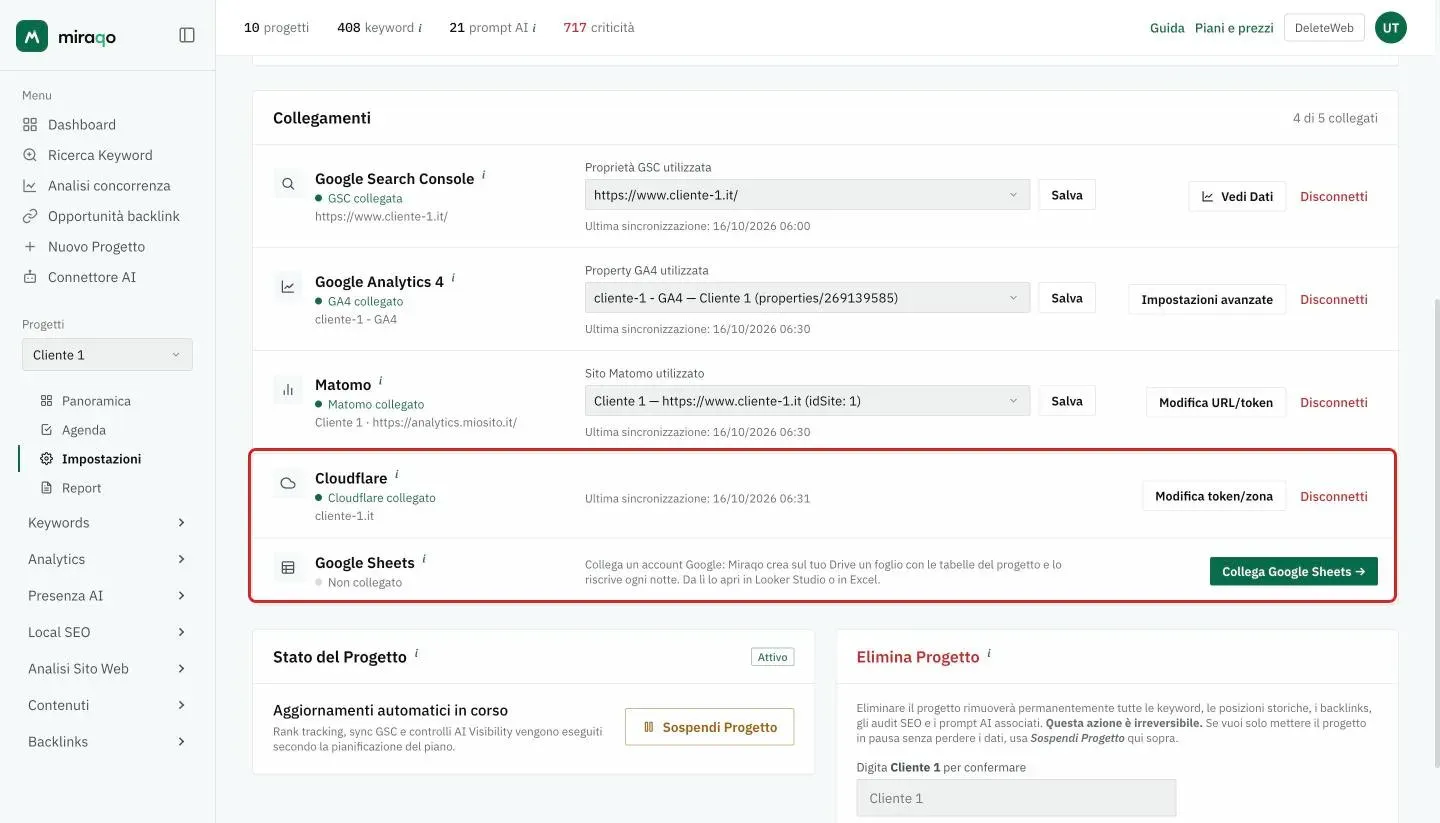
Task: Click info icon beside Stato del Progetto
Action: 417,653
